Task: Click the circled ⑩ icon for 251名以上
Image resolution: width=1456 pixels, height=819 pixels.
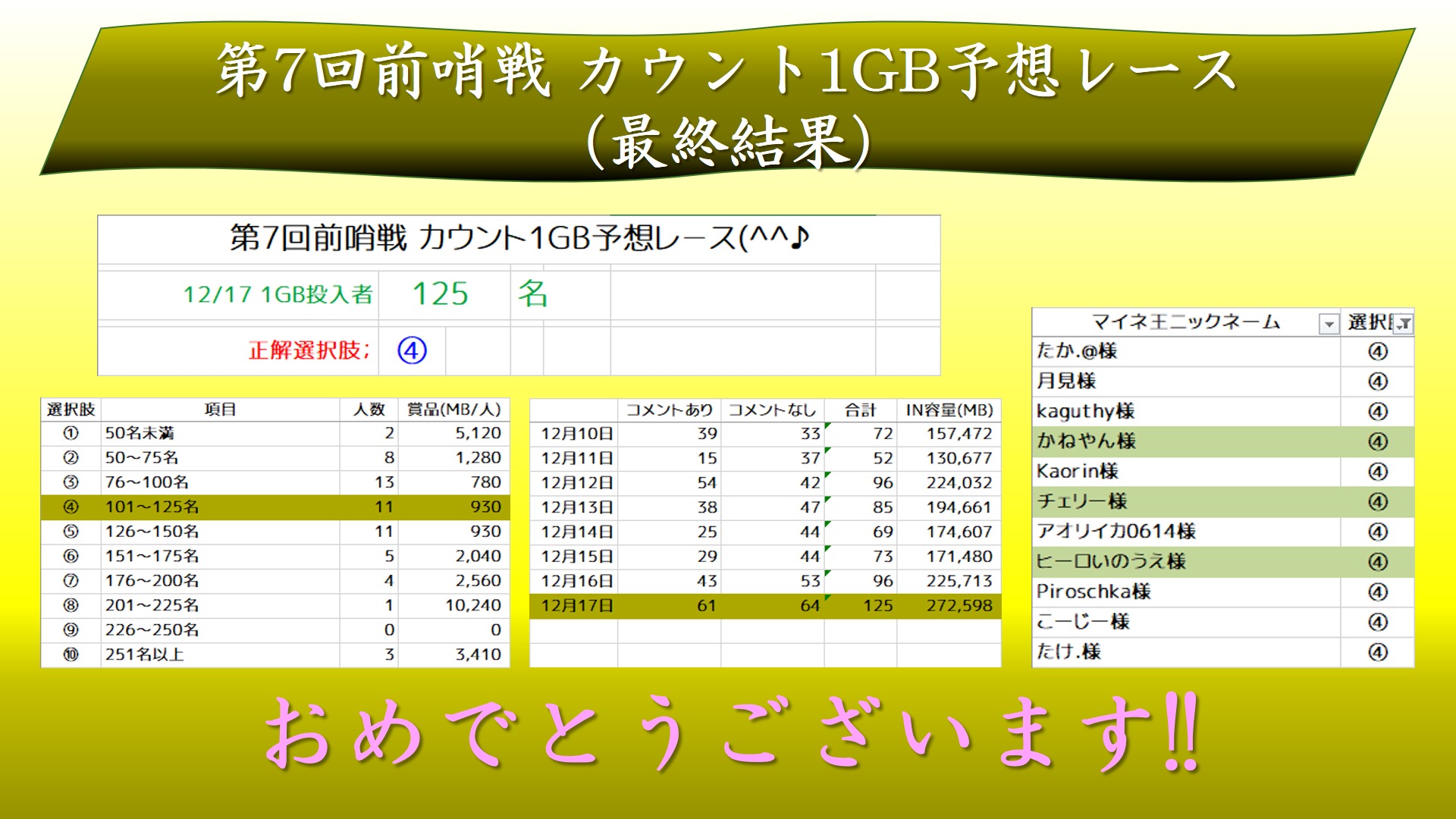Action: [x=71, y=654]
